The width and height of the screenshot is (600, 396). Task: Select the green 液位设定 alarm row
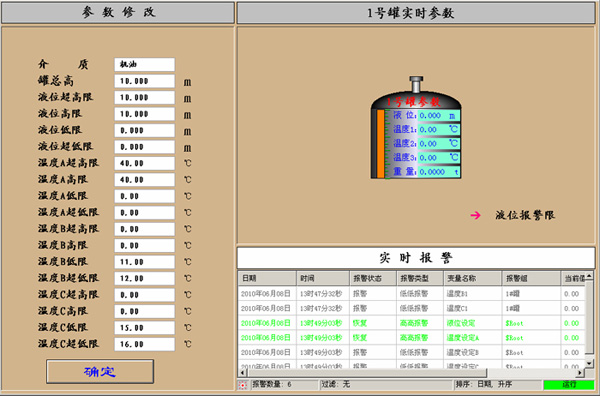[x=411, y=323]
